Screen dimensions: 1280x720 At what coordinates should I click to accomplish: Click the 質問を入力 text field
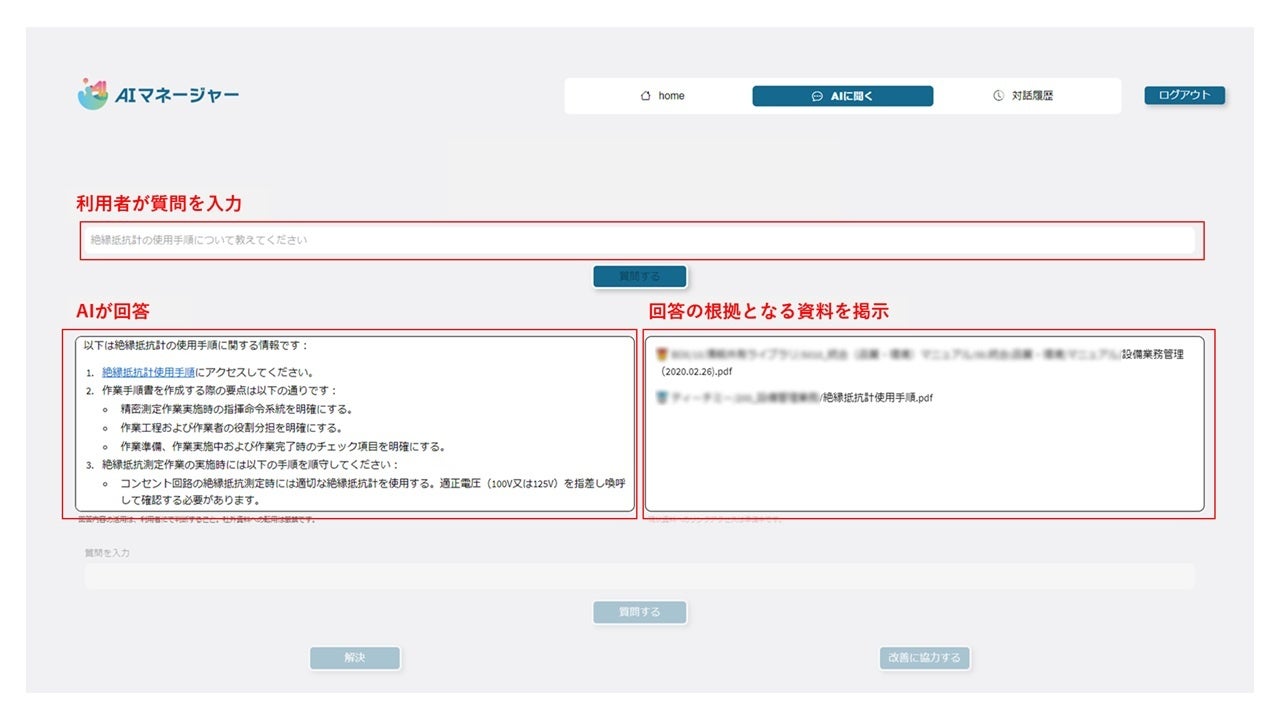pos(640,575)
